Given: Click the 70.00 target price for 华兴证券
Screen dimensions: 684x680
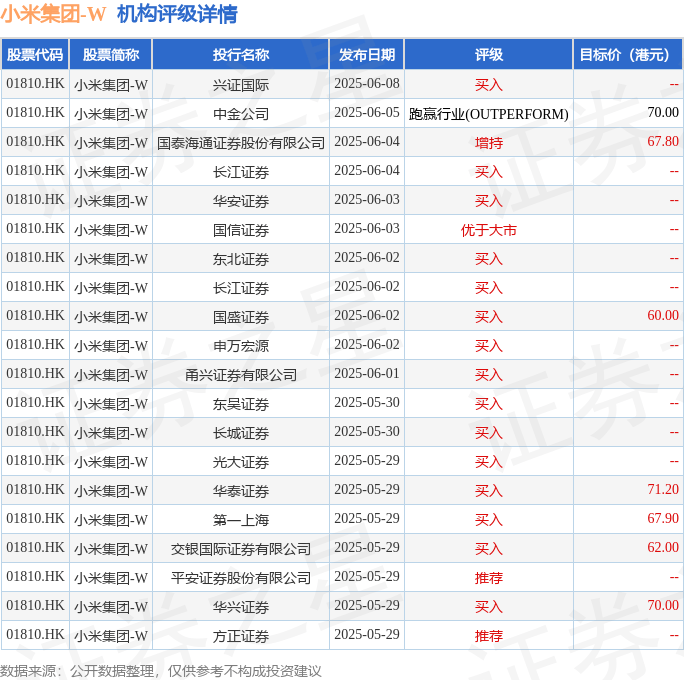Looking at the screenshot, I should click(x=663, y=605).
